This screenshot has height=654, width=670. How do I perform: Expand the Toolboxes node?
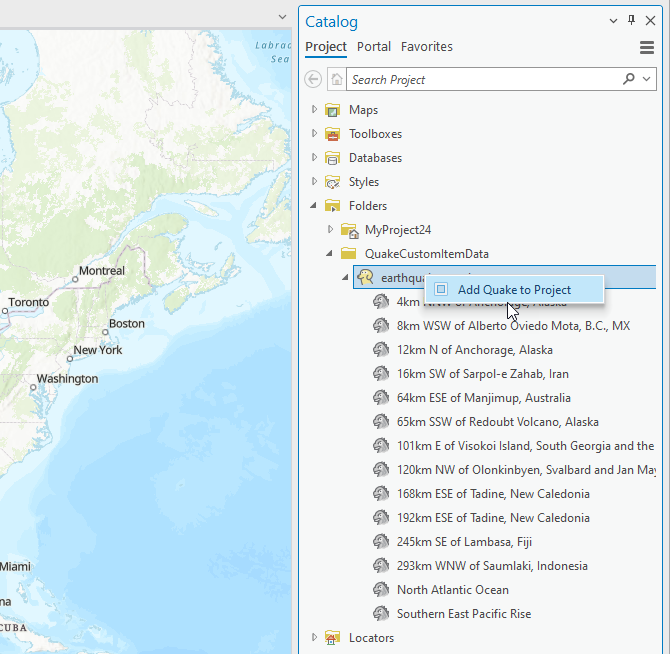314,133
